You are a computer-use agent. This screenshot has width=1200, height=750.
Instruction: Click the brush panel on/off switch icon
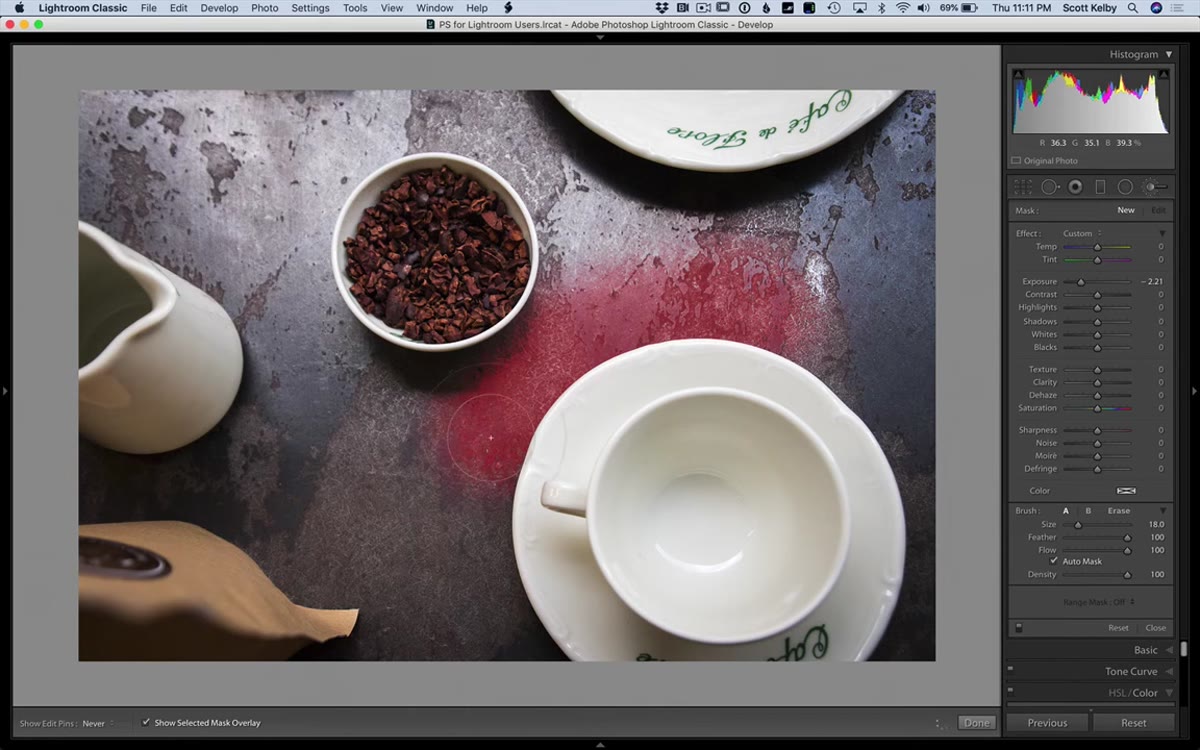[x=1018, y=628]
